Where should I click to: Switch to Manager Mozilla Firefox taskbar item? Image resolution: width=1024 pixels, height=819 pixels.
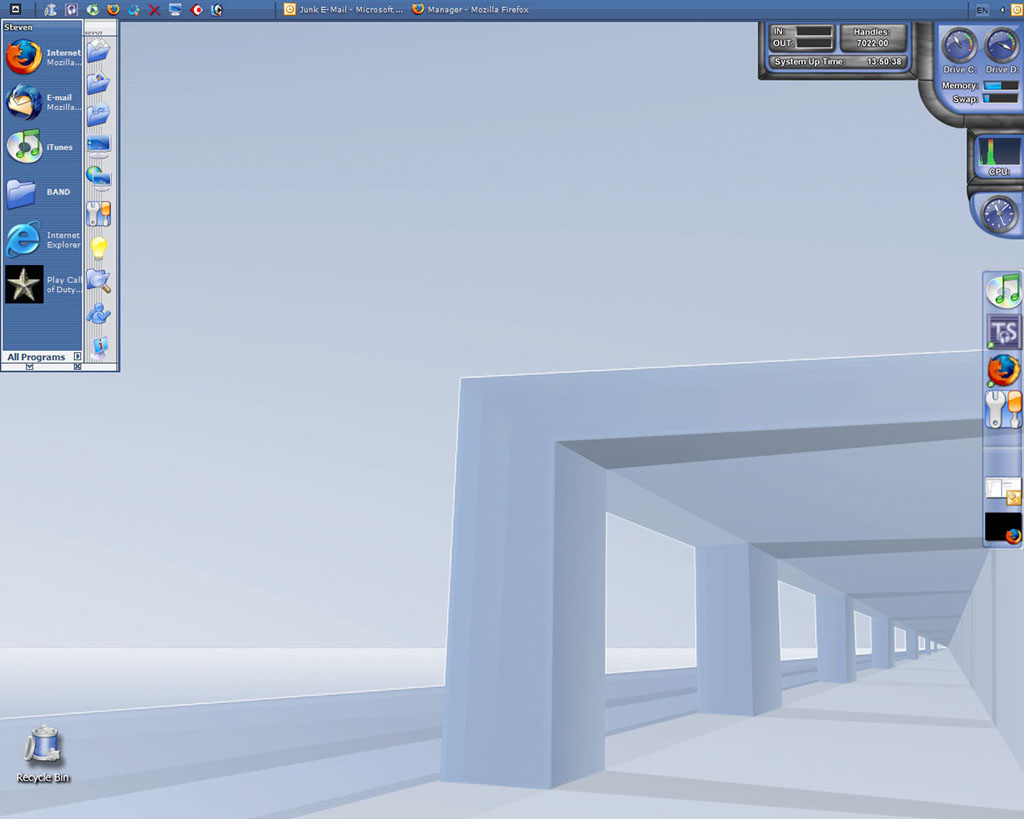472,9
